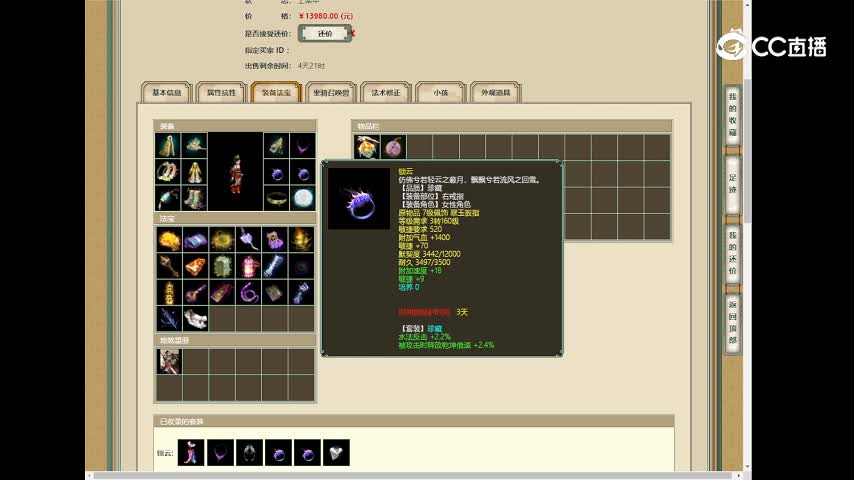854x480 pixels.
Task: Open 足迹 from the side panel
Action: pos(733,184)
